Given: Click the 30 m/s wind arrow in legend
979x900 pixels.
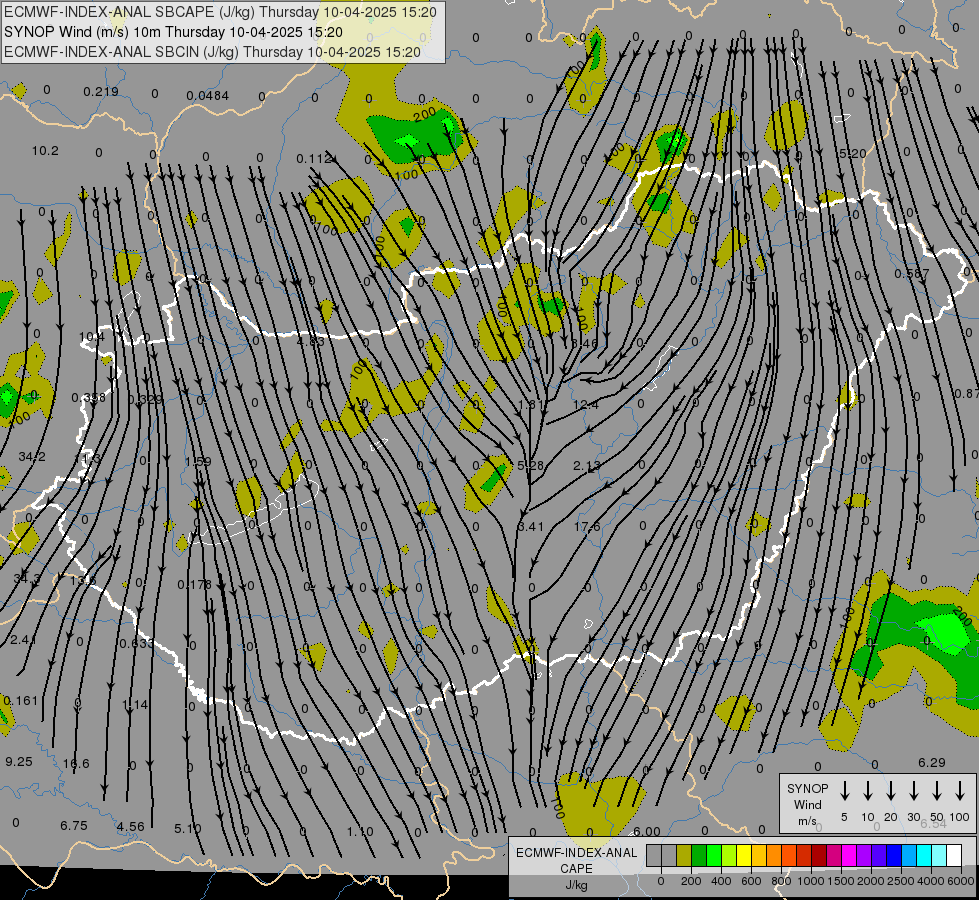Looking at the screenshot, I should [x=913, y=790].
